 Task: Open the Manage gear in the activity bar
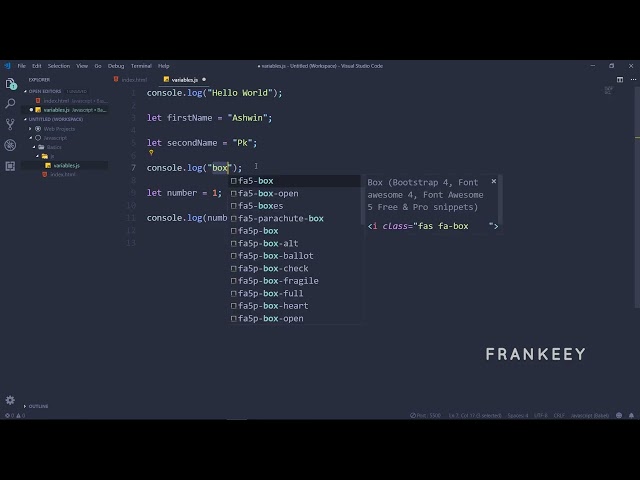(x=10, y=400)
